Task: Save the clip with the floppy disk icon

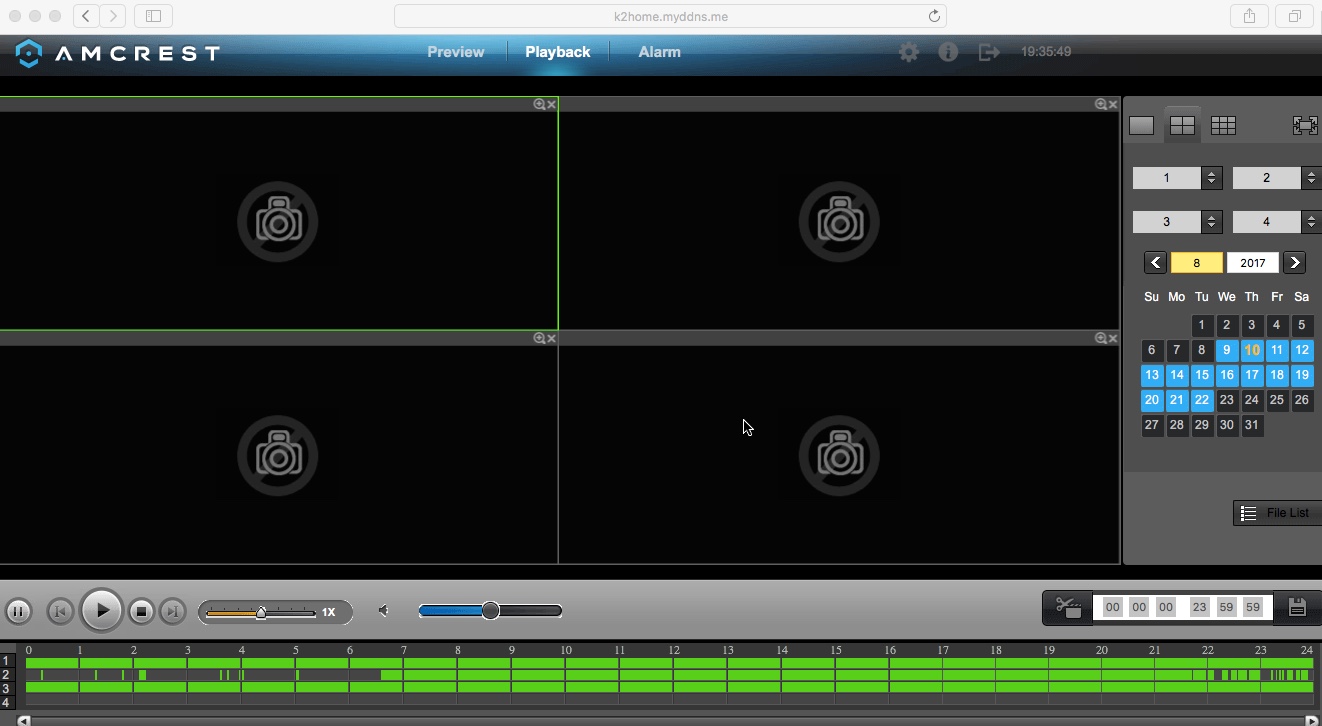Action: 1297,607
